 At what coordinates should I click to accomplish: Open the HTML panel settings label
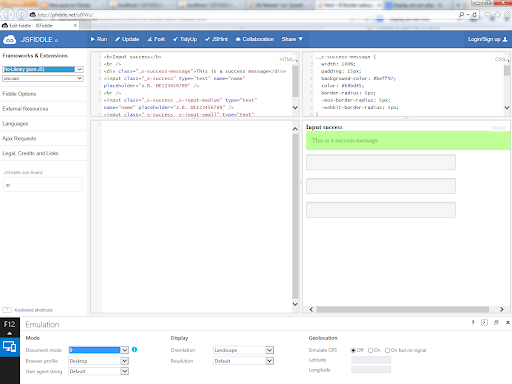click(287, 59)
